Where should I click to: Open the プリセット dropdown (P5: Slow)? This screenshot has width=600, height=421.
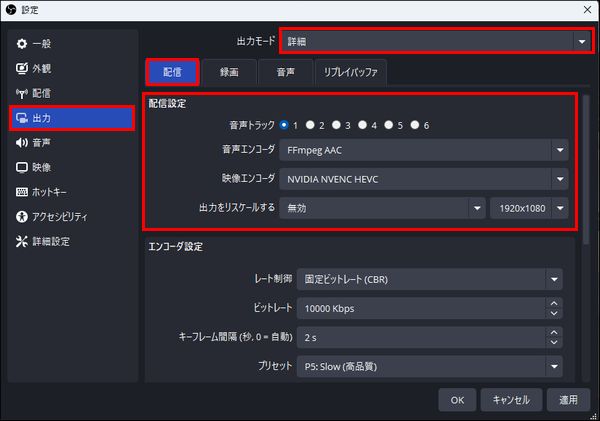[x=430, y=367]
